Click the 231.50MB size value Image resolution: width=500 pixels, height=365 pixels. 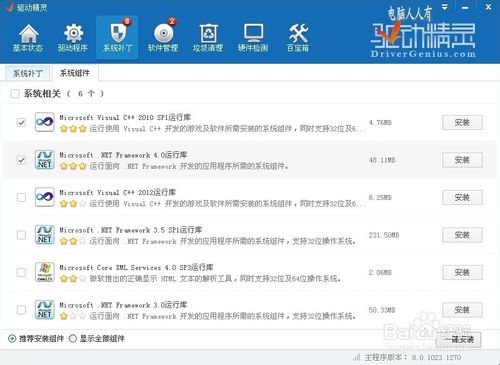(384, 235)
